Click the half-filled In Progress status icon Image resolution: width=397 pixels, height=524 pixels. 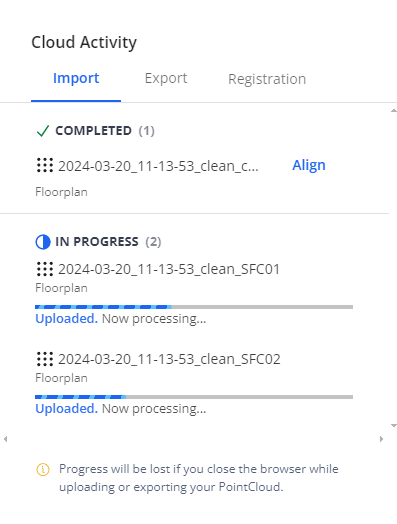(43, 242)
